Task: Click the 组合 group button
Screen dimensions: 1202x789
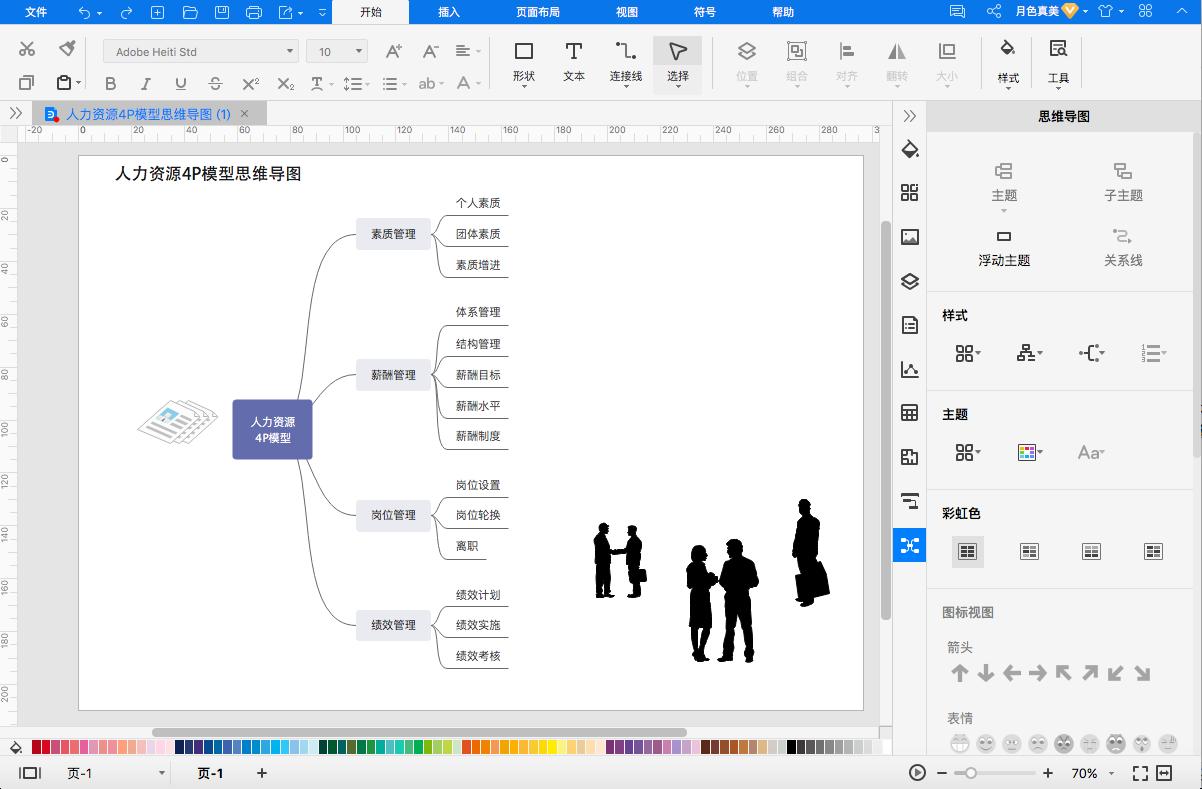Action: point(795,62)
